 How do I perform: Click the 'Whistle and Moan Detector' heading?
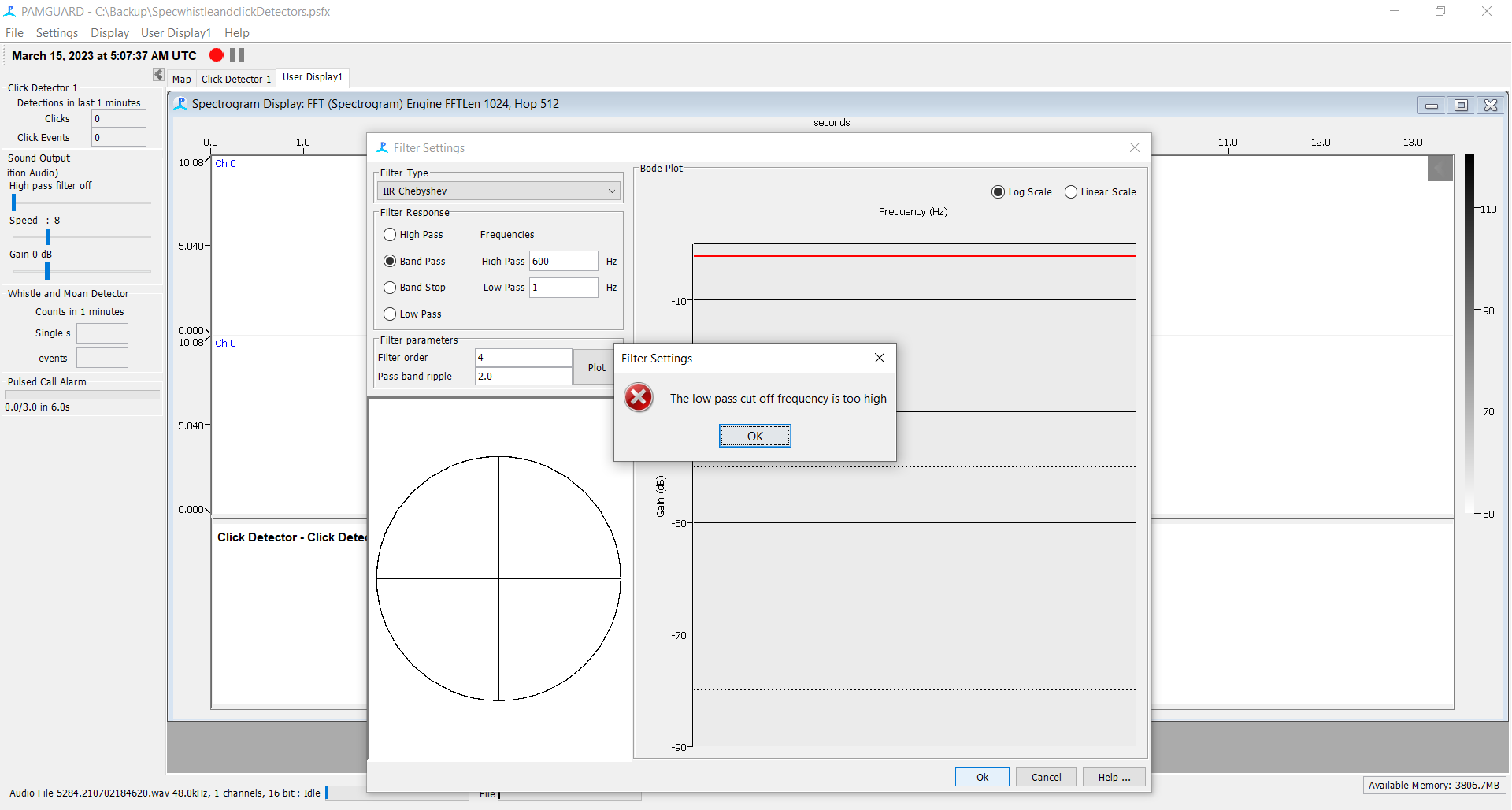(68, 293)
